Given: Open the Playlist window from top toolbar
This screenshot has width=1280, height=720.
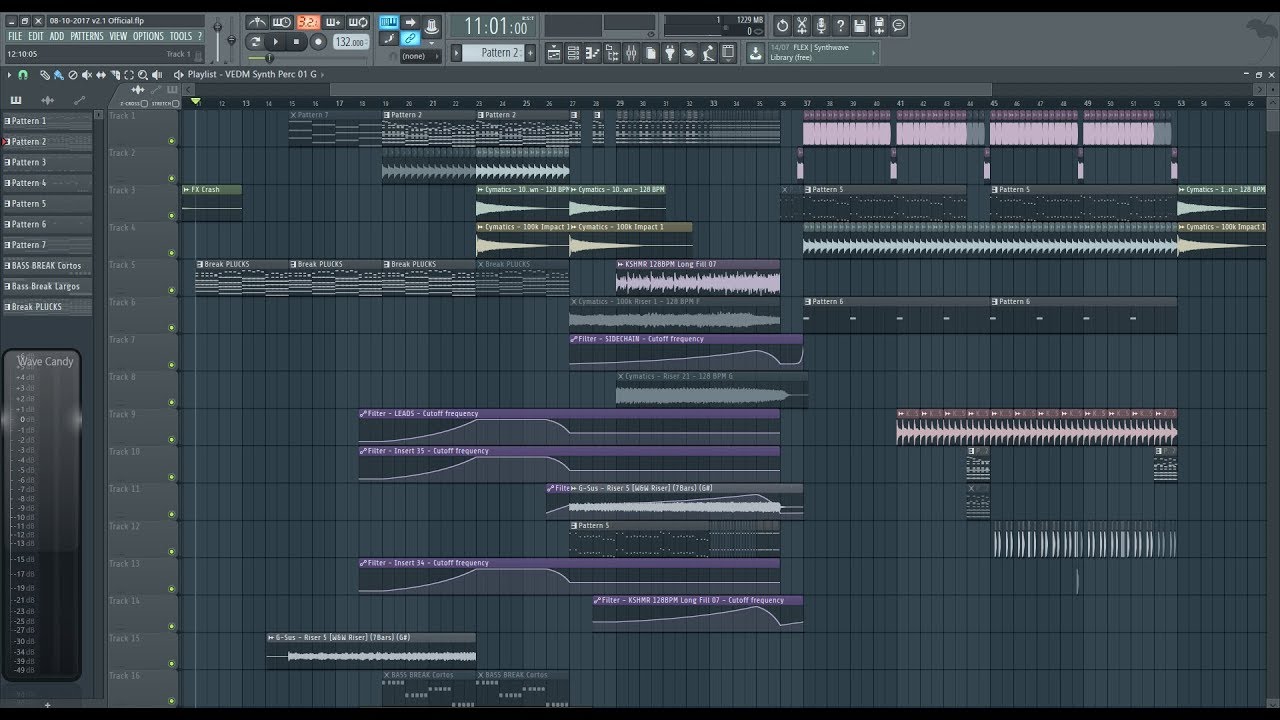Looking at the screenshot, I should click(x=554, y=53).
